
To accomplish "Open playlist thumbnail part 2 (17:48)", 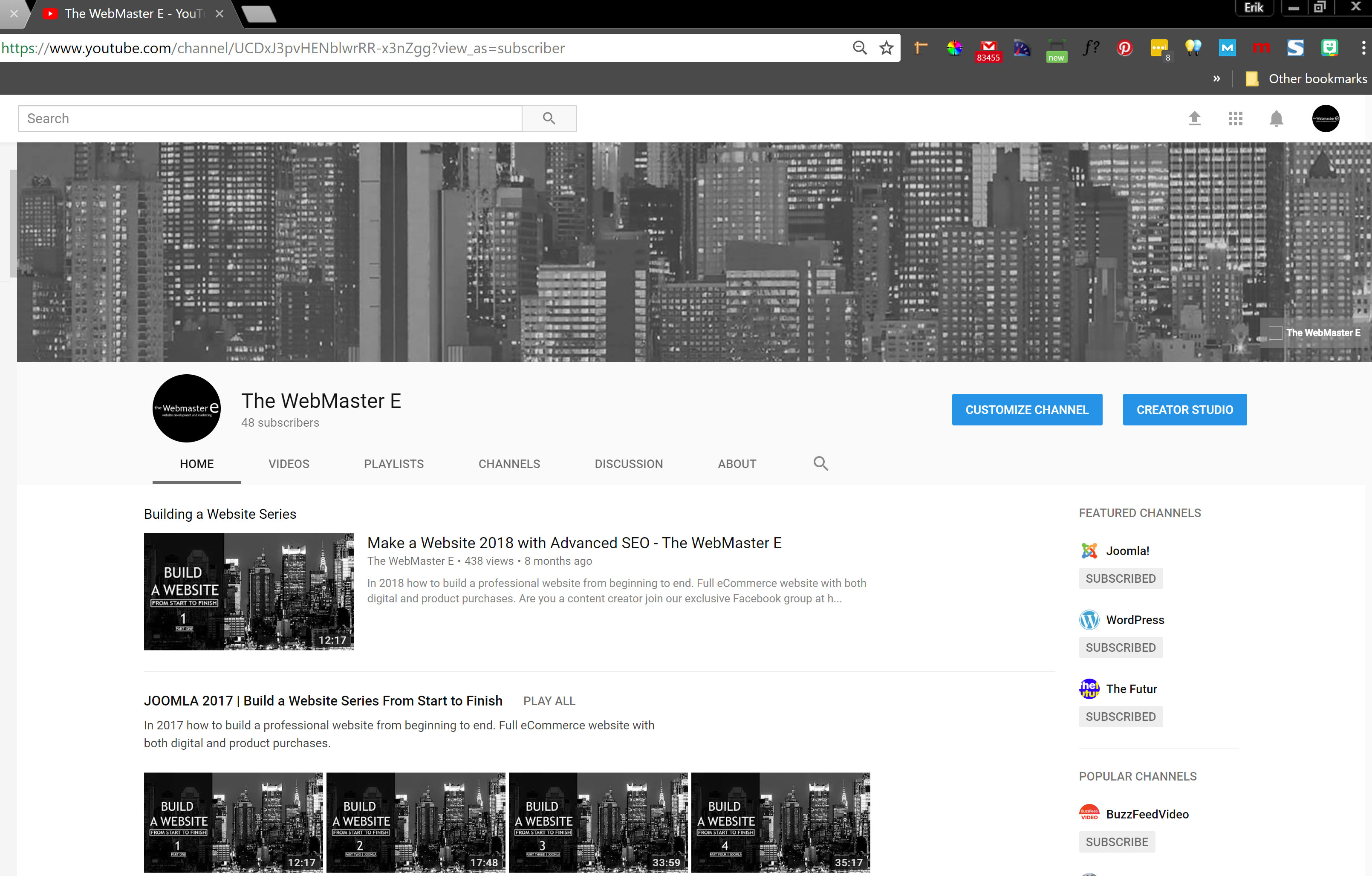I will [x=416, y=822].
